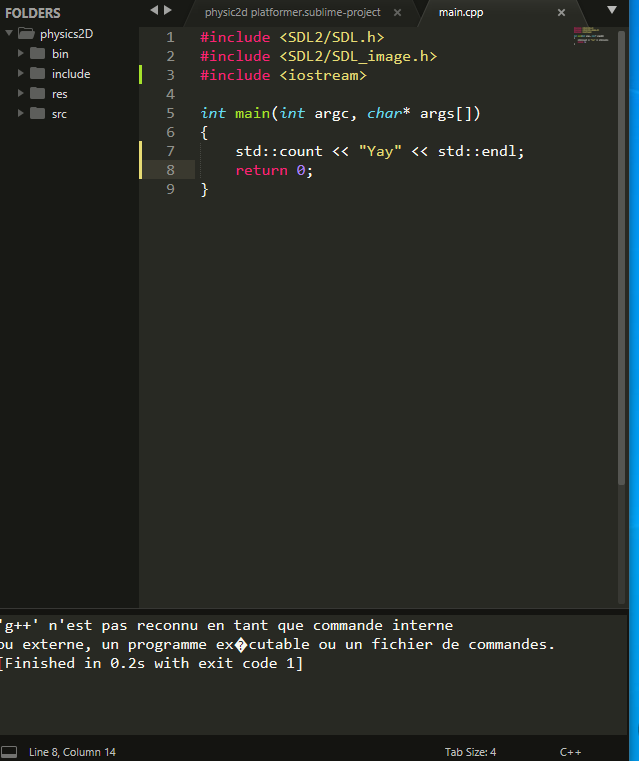Click line number 1 in gutter
639x761 pixels.
coord(170,37)
